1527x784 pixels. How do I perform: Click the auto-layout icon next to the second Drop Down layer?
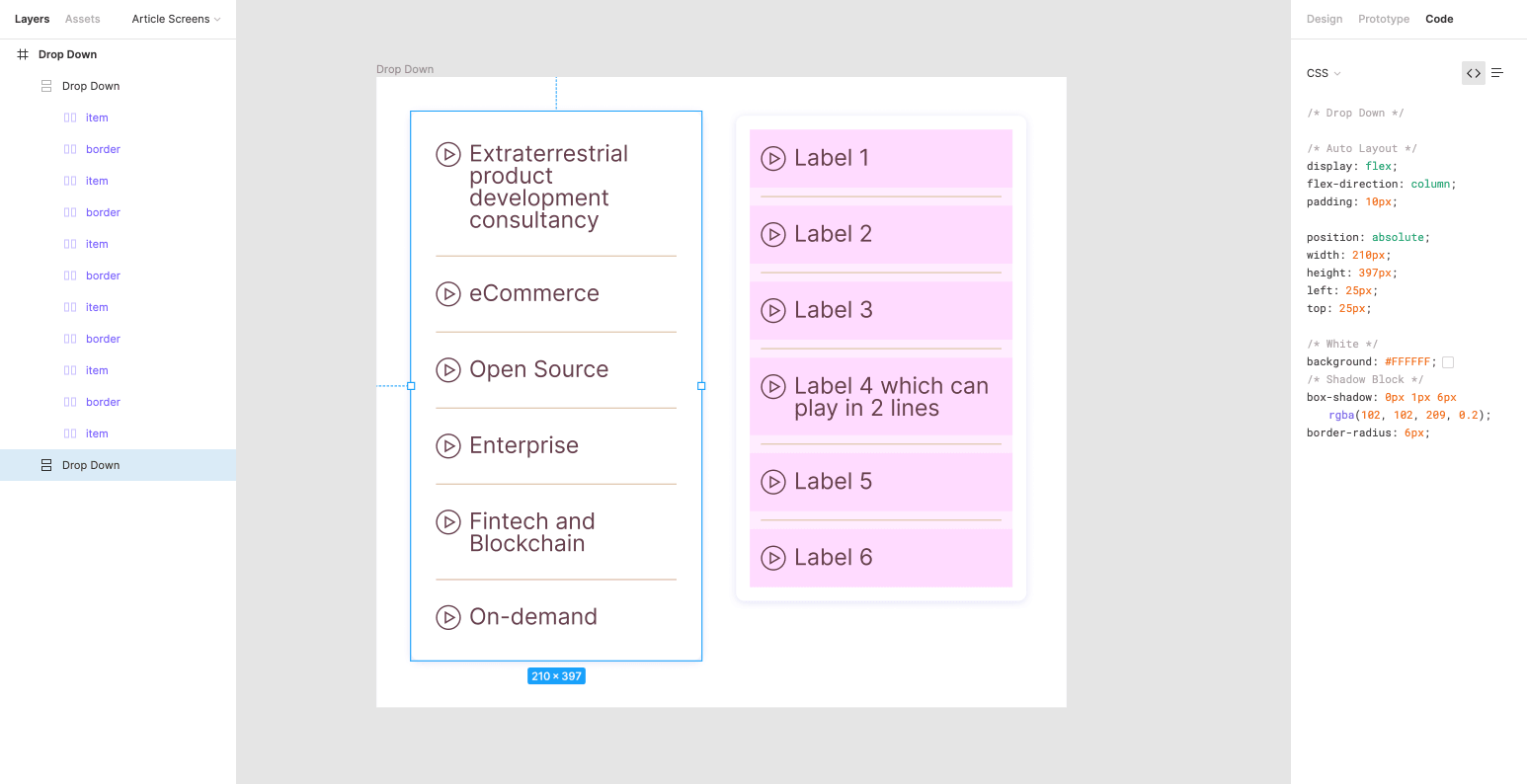tap(45, 86)
